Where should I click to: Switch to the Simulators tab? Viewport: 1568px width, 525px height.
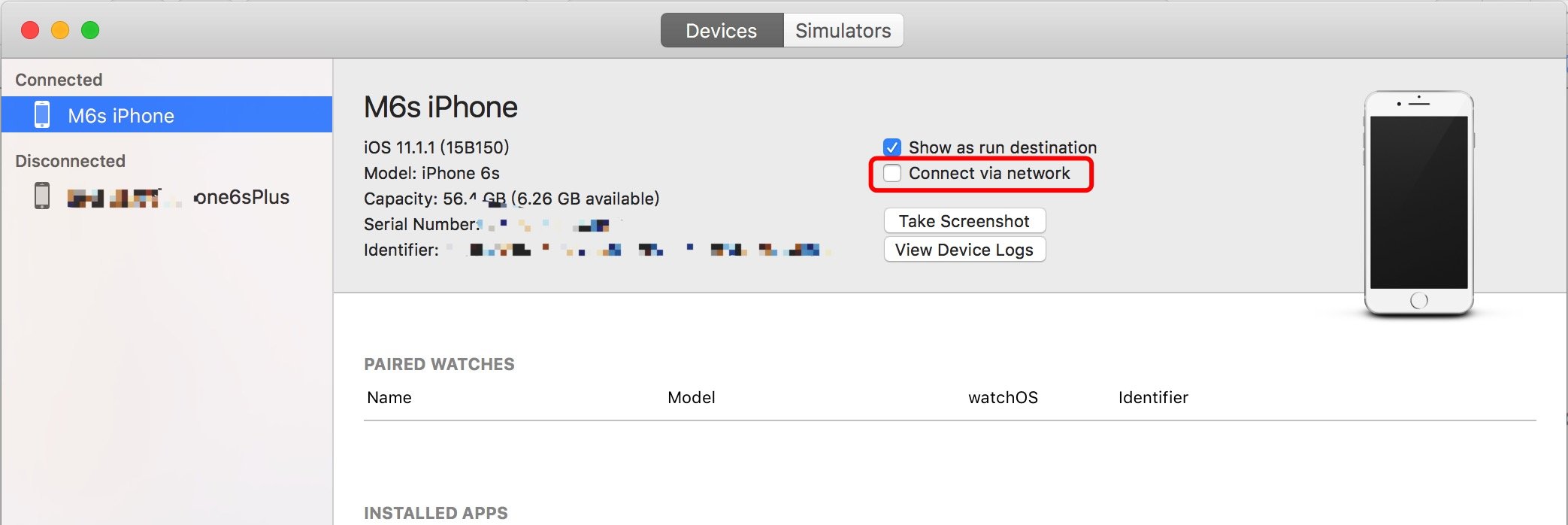pos(843,31)
